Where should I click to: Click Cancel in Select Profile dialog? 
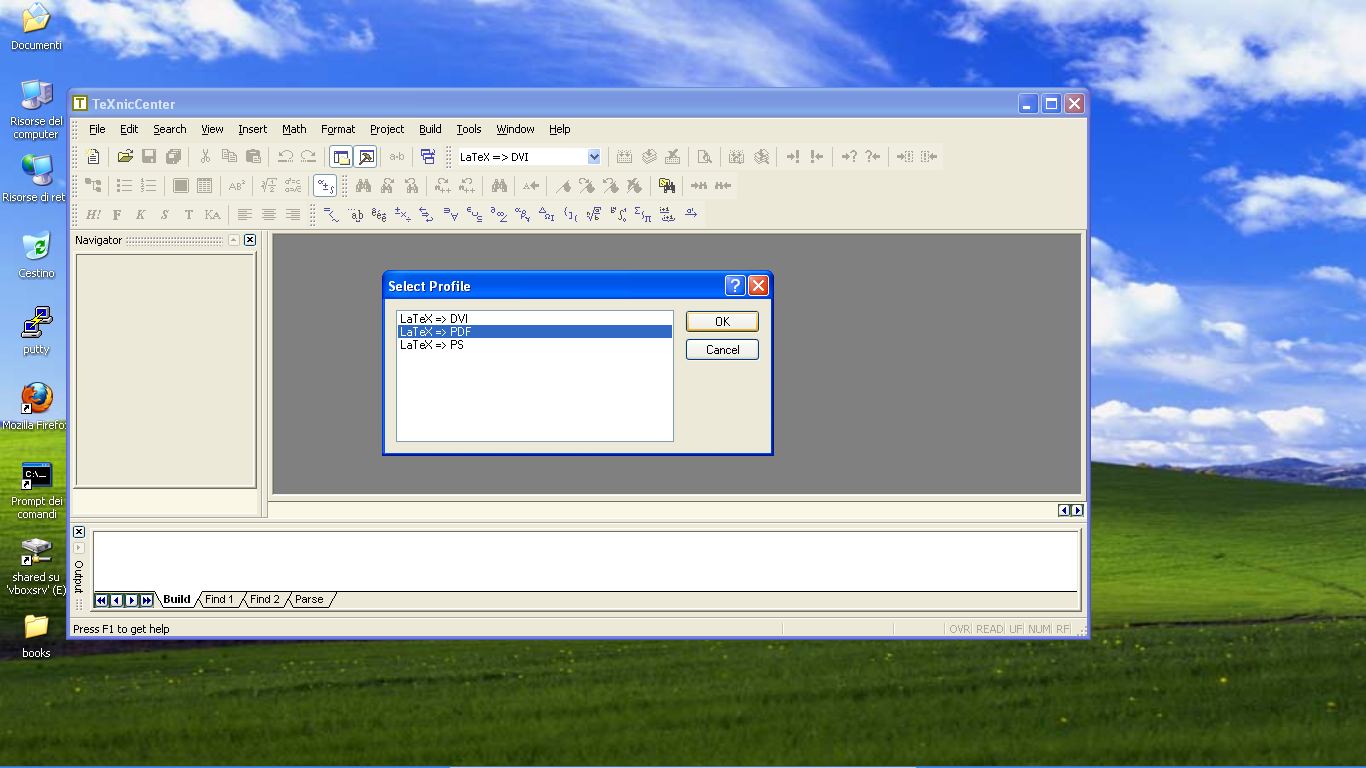[722, 350]
